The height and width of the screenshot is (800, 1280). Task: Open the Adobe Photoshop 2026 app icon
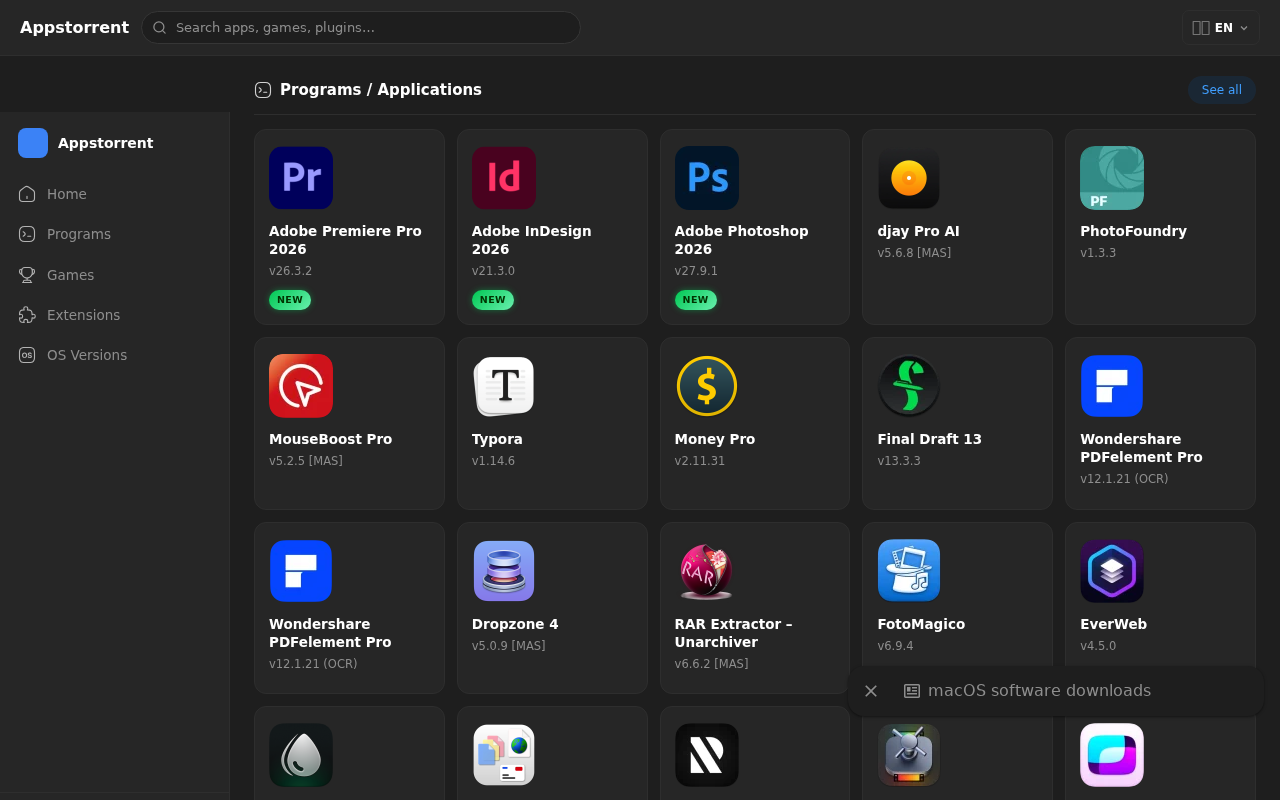tap(707, 178)
